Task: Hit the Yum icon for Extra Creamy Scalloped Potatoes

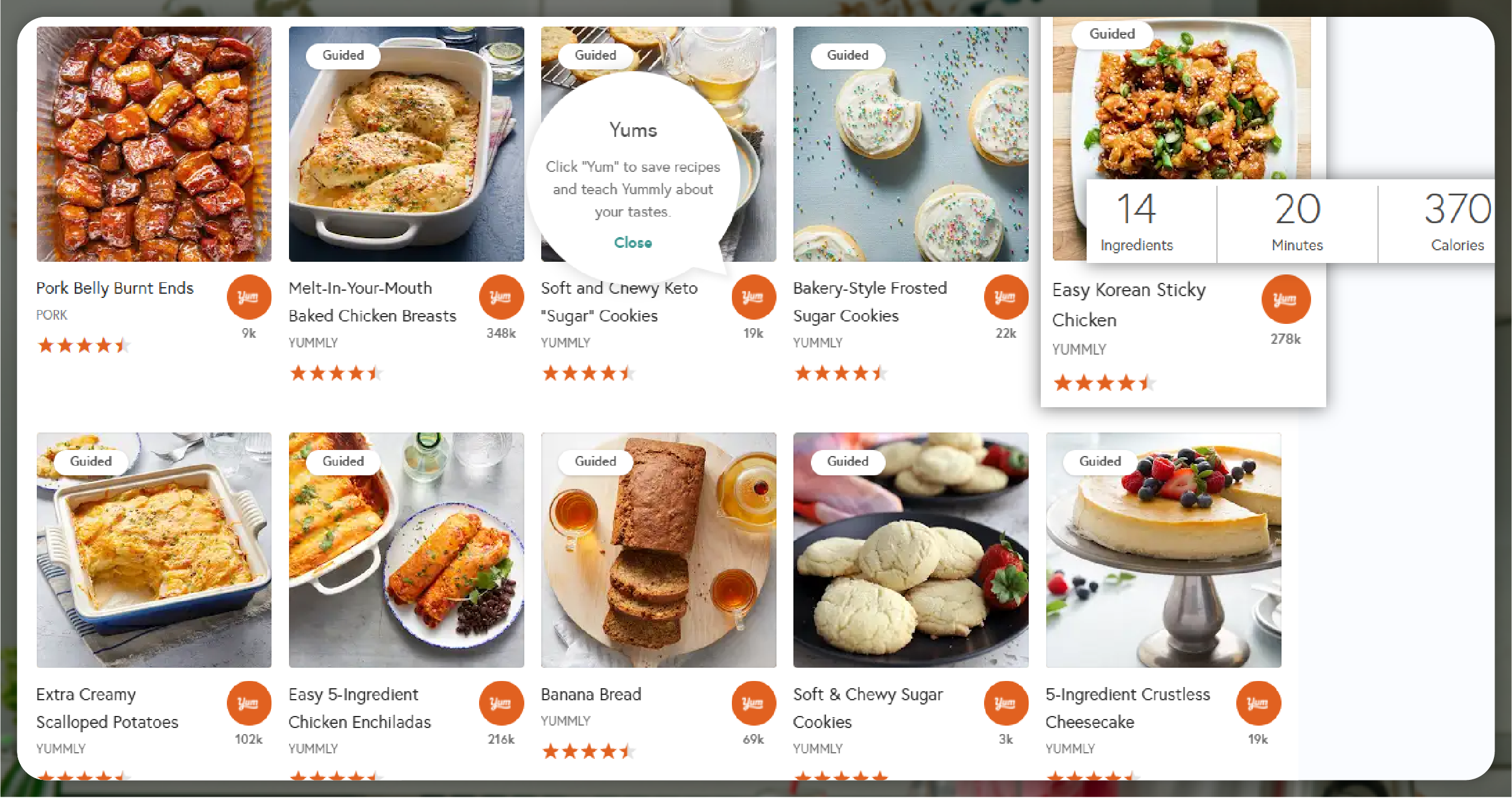Action: coord(249,703)
